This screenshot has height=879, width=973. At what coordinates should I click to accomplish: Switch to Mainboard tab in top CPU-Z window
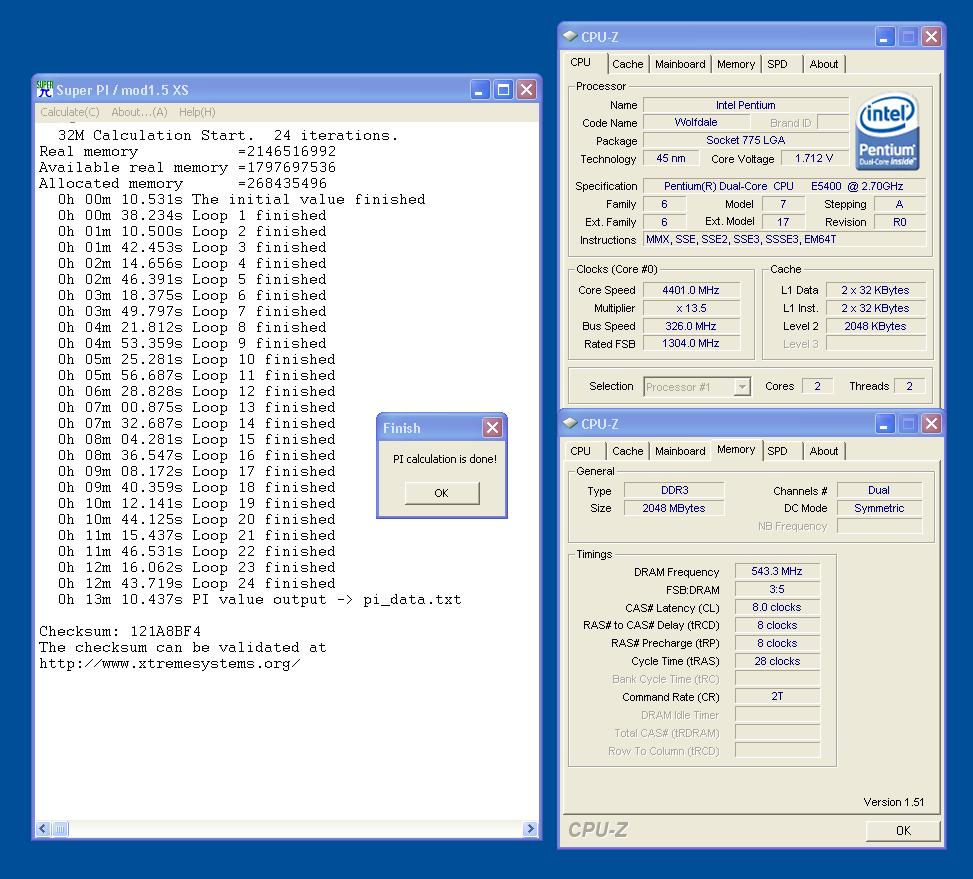[680, 64]
